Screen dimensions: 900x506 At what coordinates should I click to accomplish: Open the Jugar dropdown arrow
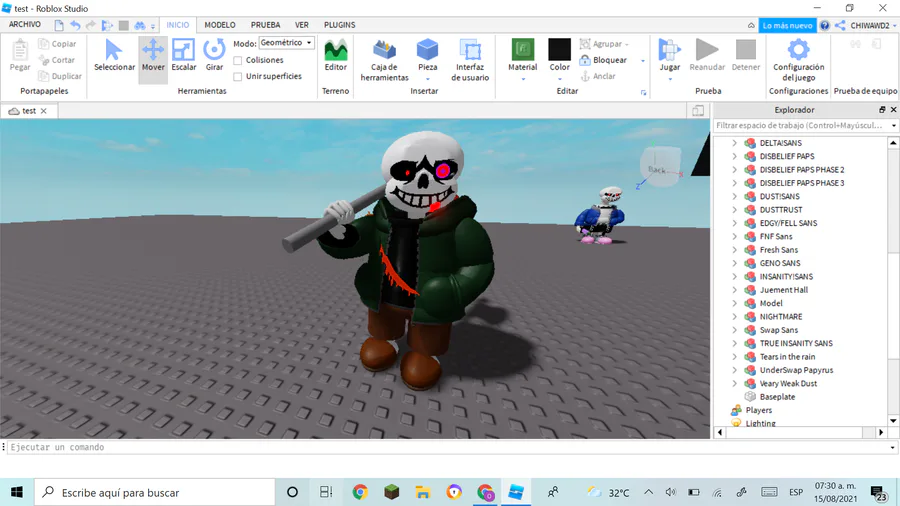click(x=670, y=79)
